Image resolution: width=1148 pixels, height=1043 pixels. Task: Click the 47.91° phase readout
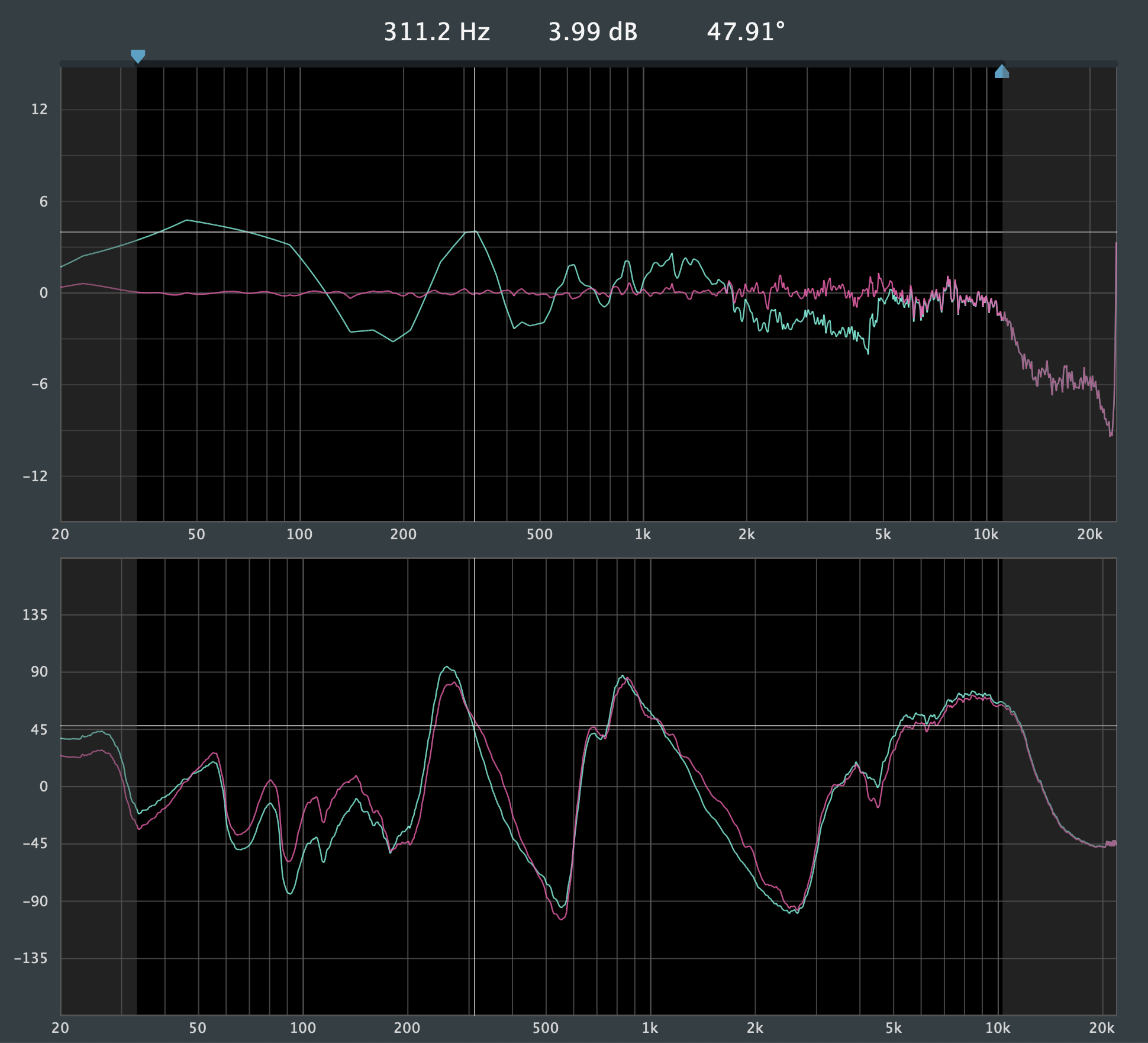click(746, 32)
